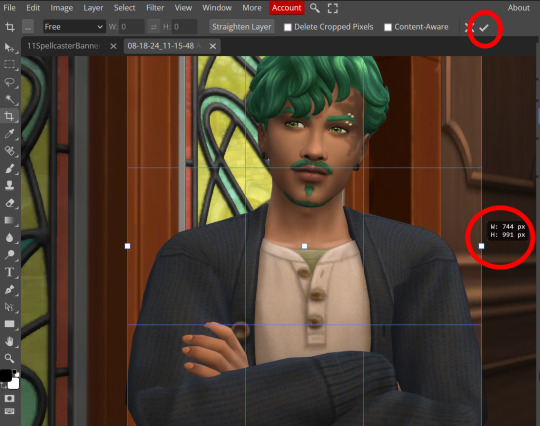The width and height of the screenshot is (540, 426).
Task: Select the Lasso tool
Action: 9,82
